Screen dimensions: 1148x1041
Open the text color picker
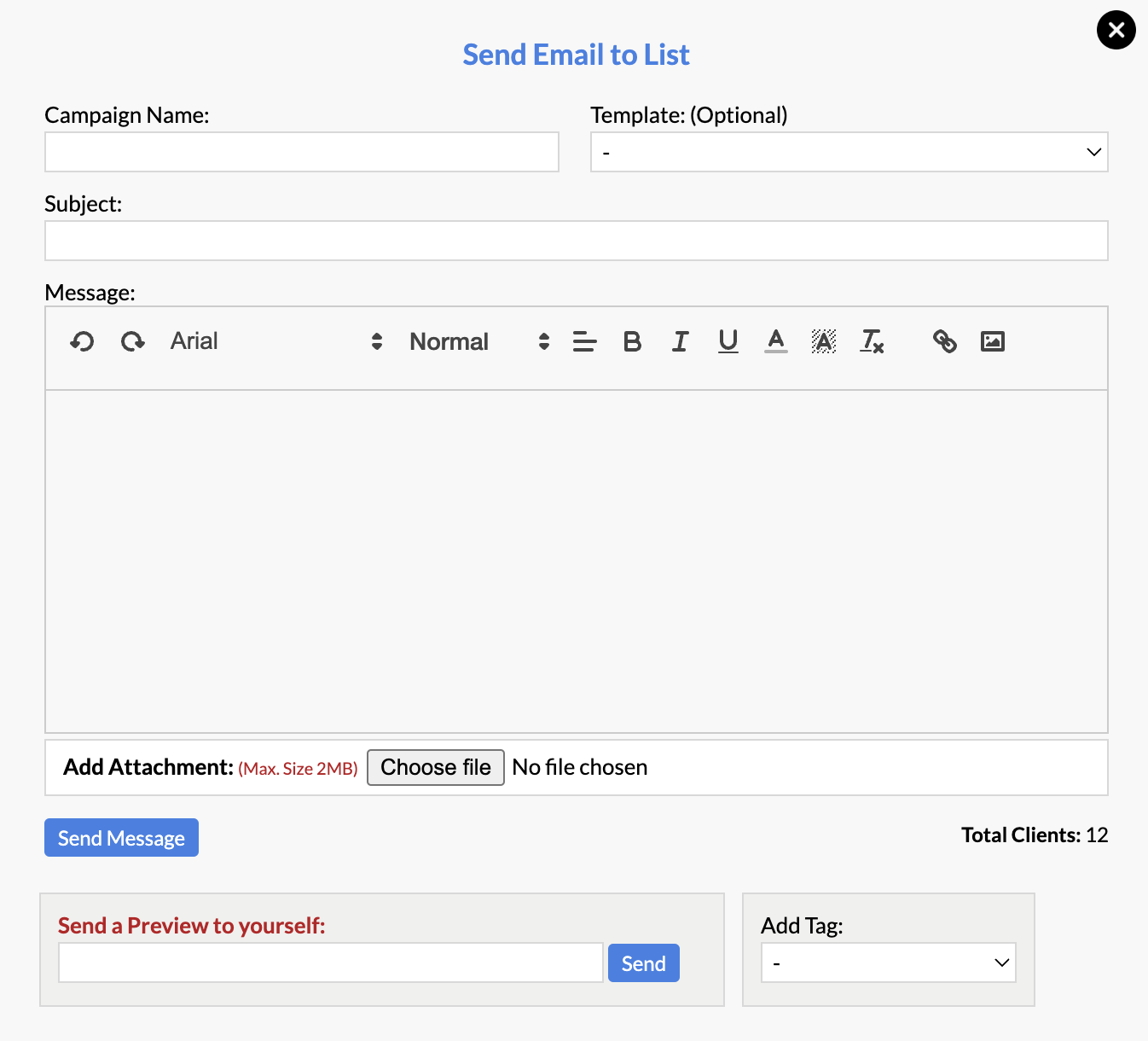coord(775,342)
